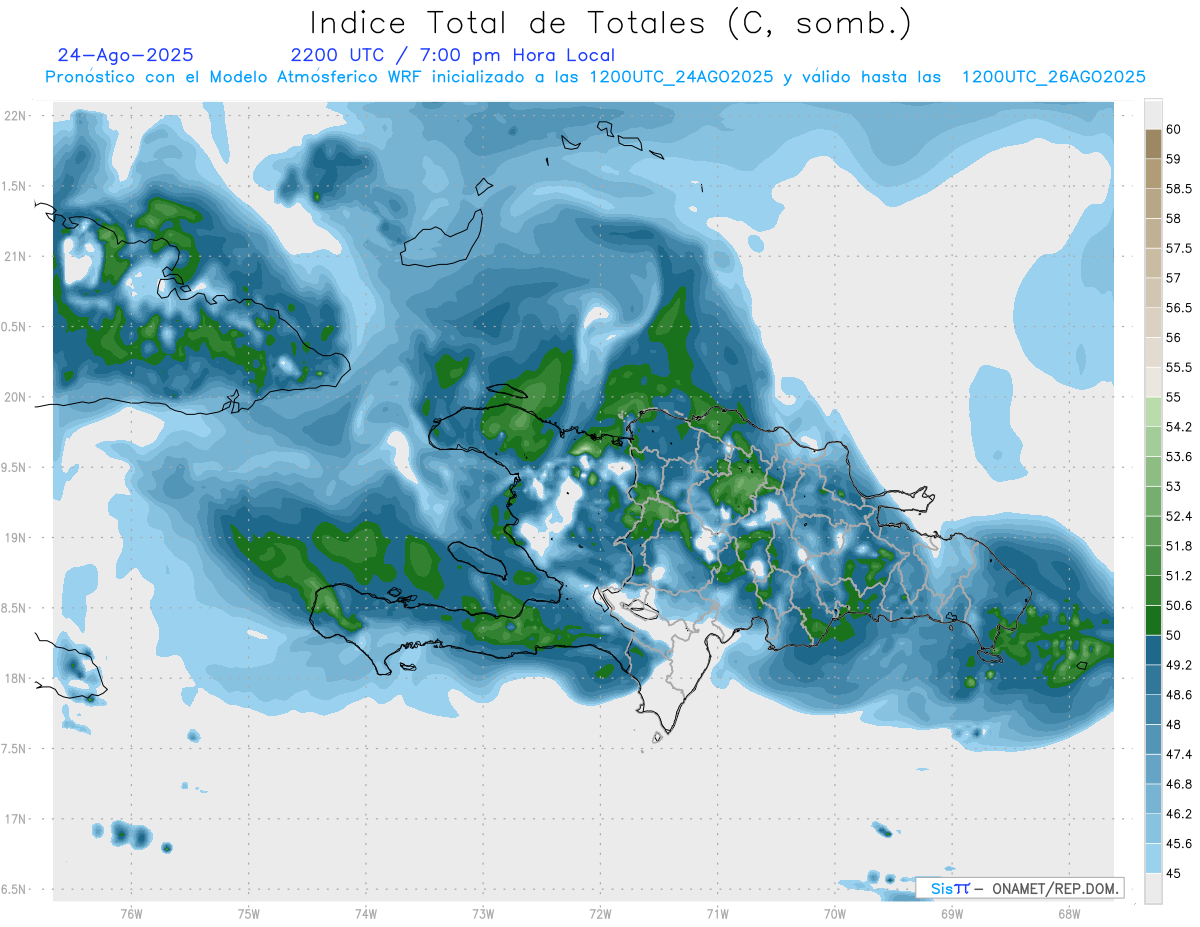The width and height of the screenshot is (1200, 927).
Task: Click the 50 label on the color scale
Action: tap(1173, 636)
